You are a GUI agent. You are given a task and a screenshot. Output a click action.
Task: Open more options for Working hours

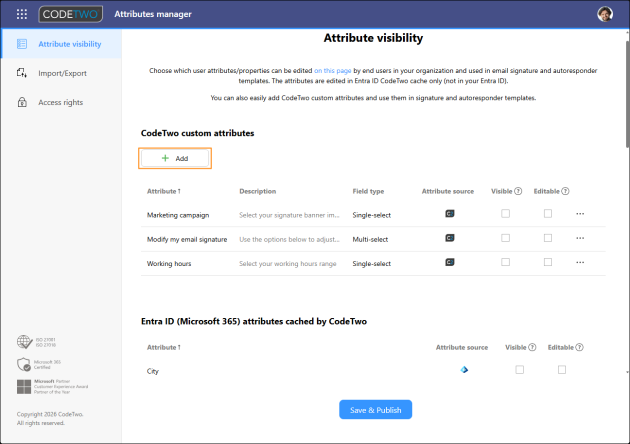click(x=580, y=262)
